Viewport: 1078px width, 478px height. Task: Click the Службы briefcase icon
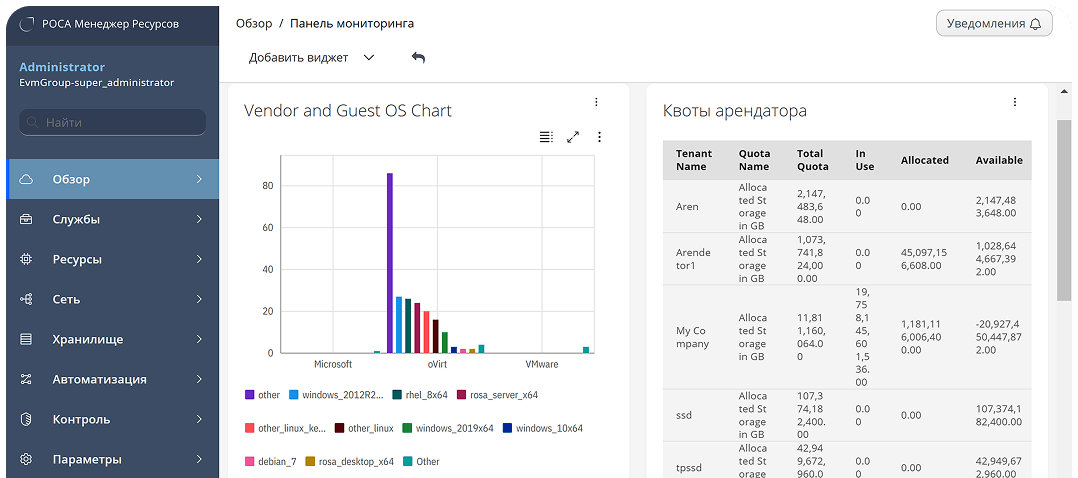(27, 220)
